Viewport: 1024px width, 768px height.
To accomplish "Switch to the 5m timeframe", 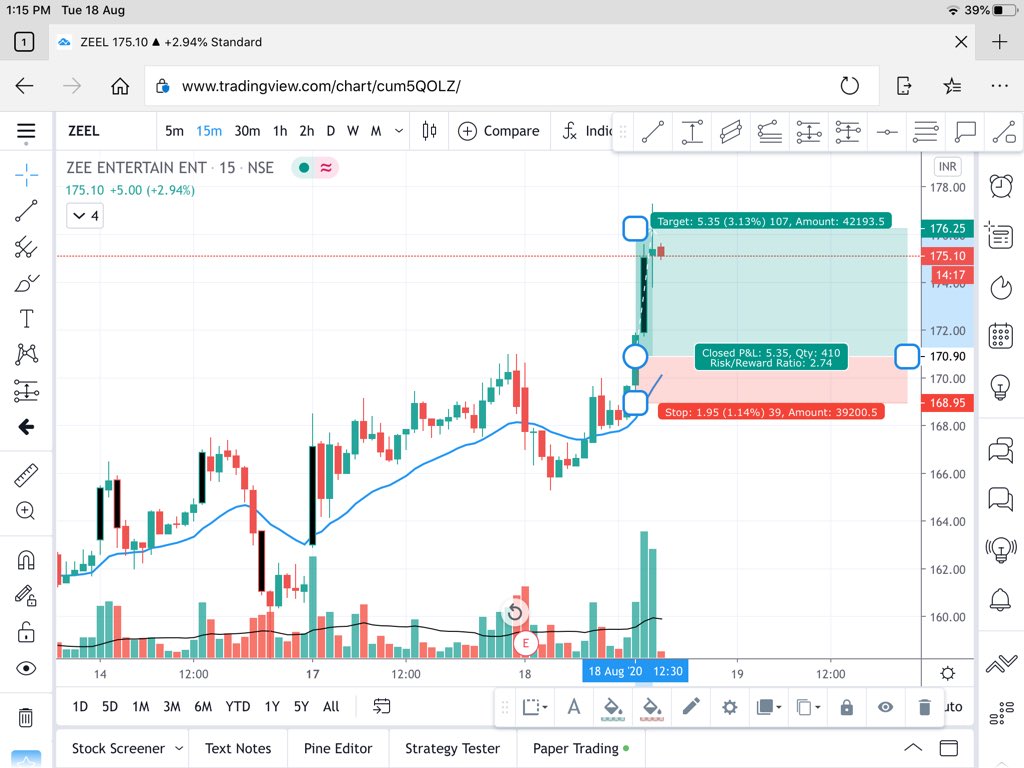I will [174, 131].
